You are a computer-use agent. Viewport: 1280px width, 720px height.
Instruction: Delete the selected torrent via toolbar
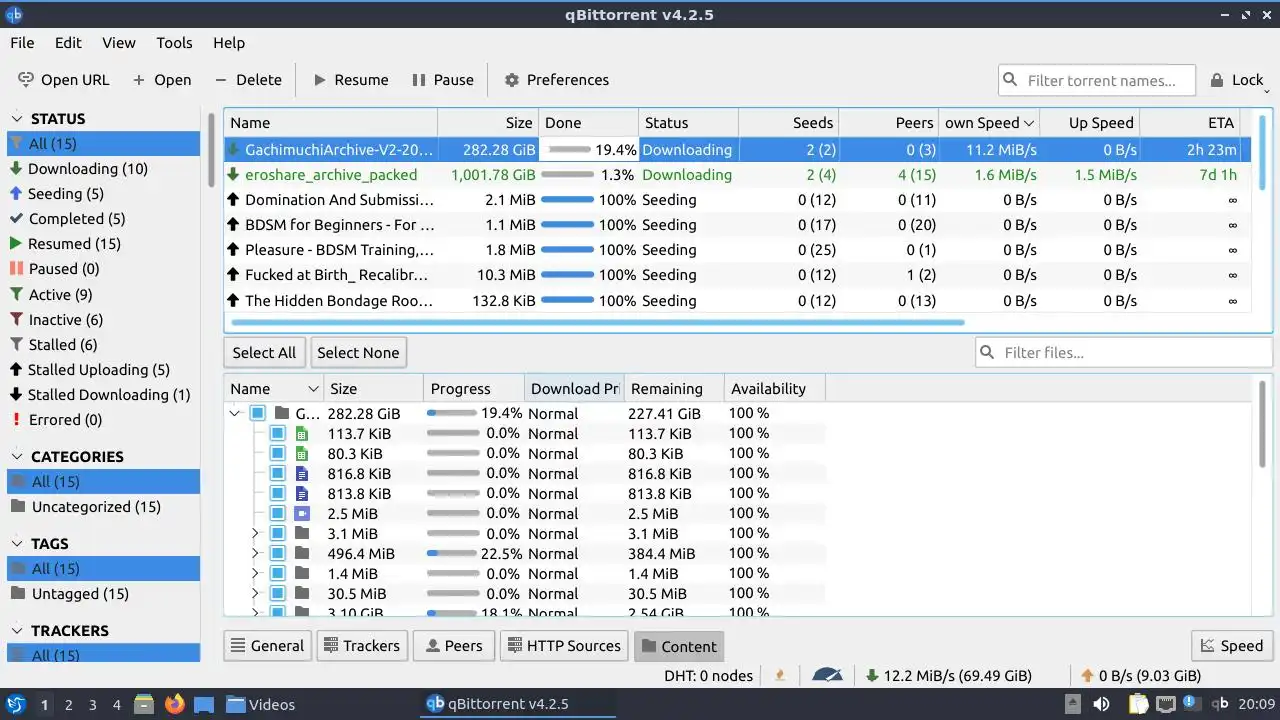pos(248,80)
